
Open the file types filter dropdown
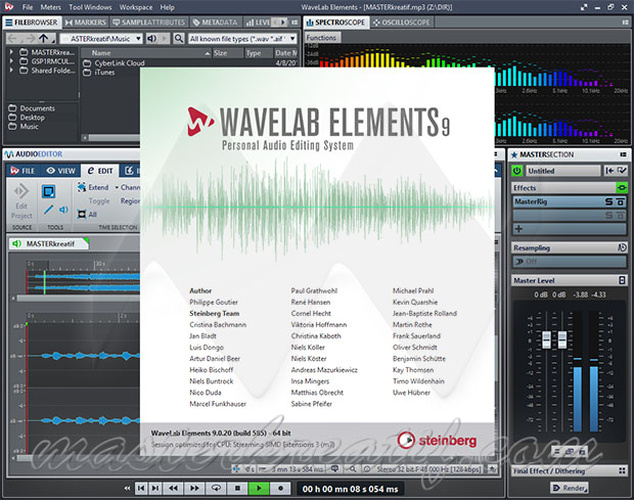click(x=243, y=39)
